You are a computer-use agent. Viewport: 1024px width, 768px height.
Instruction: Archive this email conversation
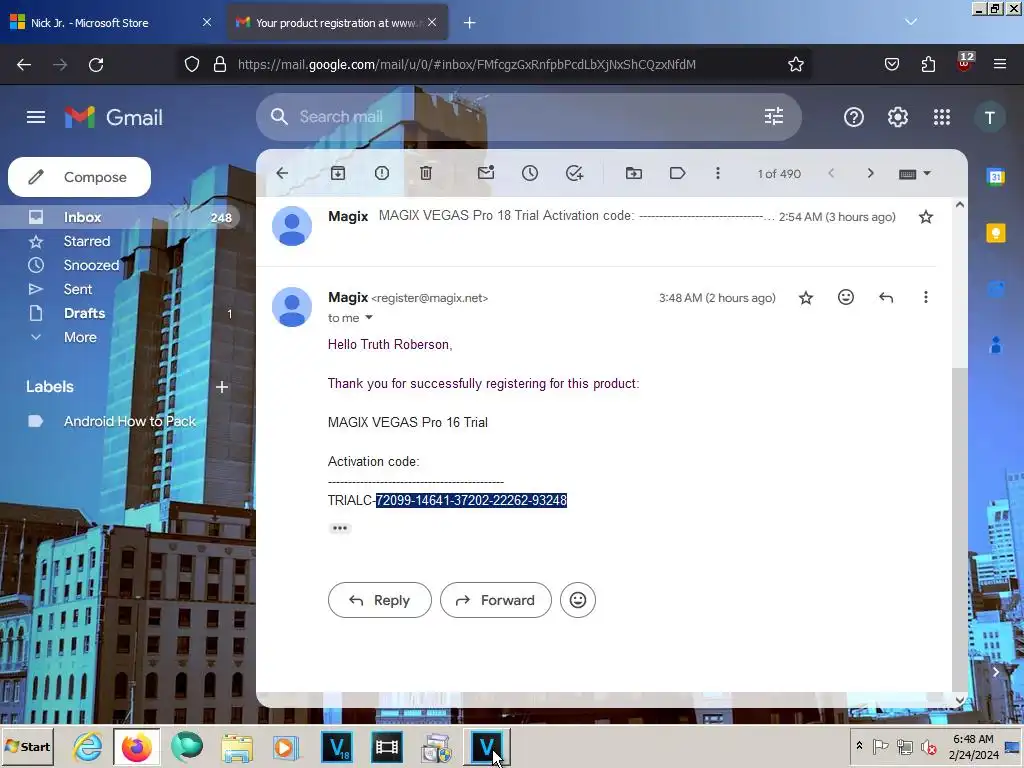pyautogui.click(x=338, y=173)
